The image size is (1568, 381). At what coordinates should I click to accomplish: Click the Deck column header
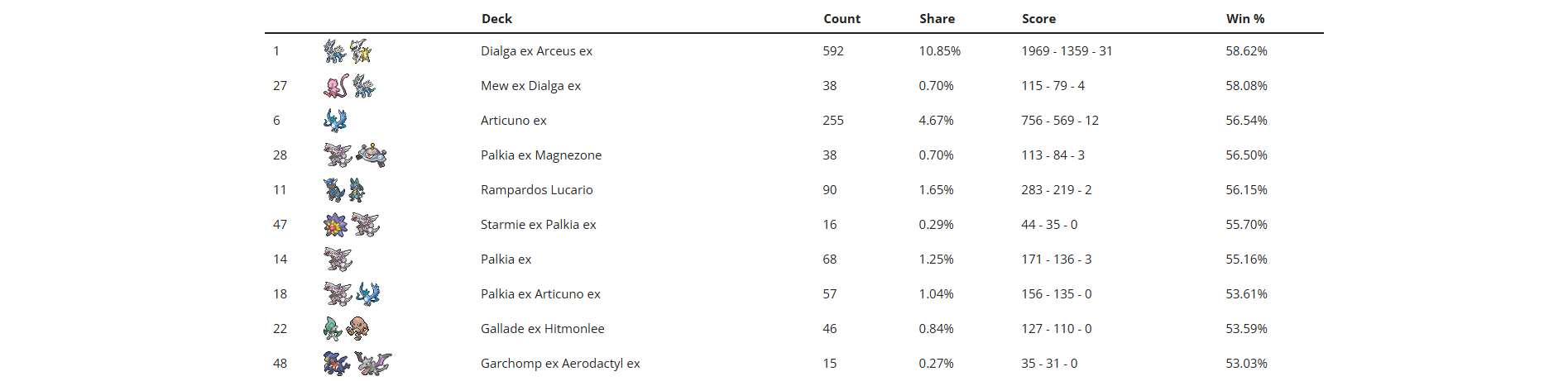[x=496, y=18]
